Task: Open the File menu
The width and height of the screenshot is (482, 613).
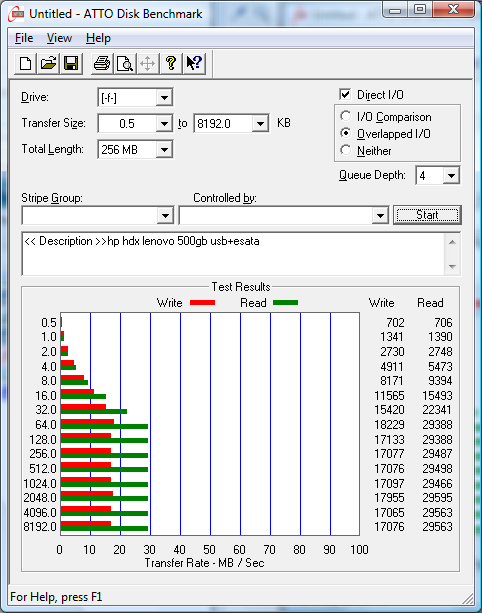Action: [x=24, y=38]
